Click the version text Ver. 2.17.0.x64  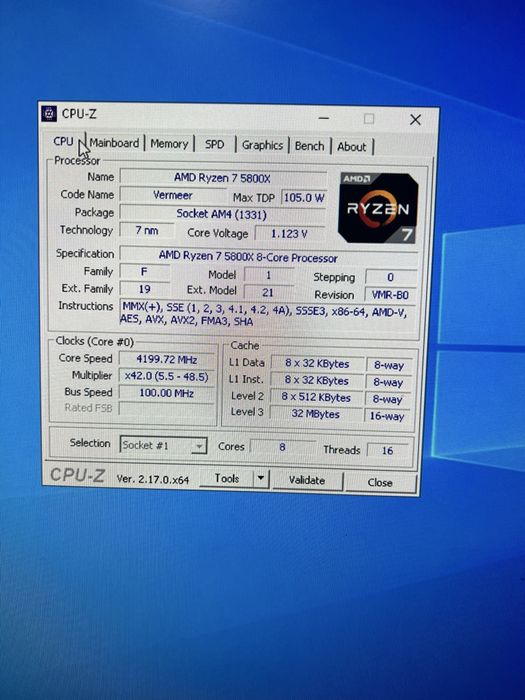click(153, 479)
